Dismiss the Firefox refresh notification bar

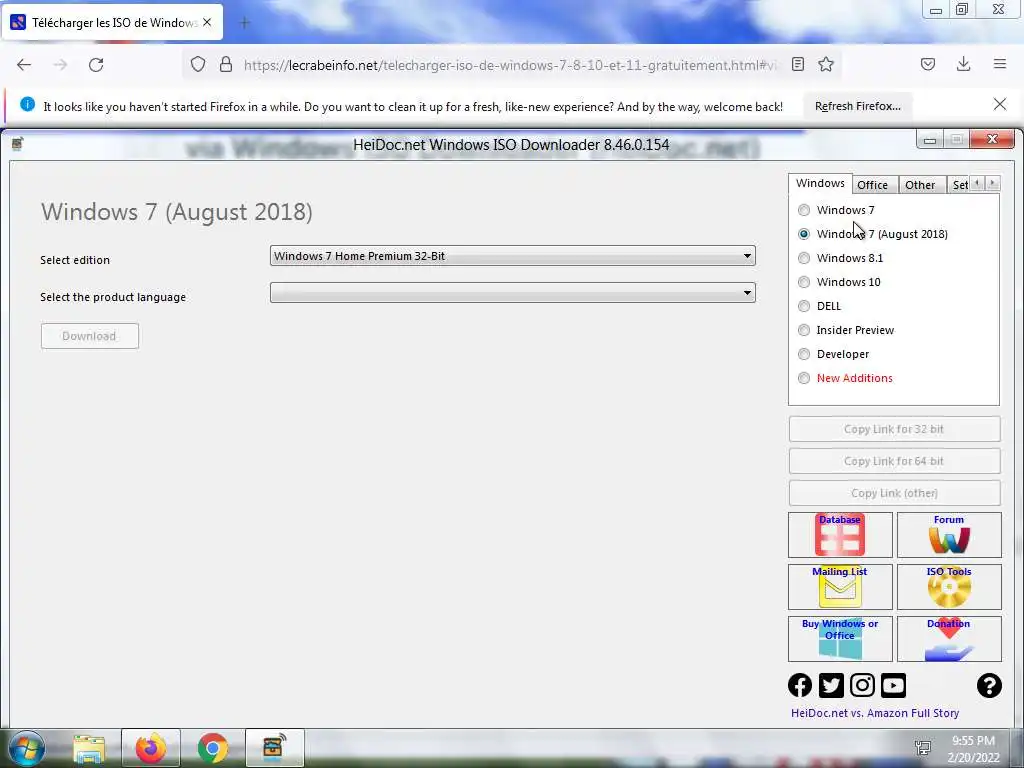[1000, 104]
